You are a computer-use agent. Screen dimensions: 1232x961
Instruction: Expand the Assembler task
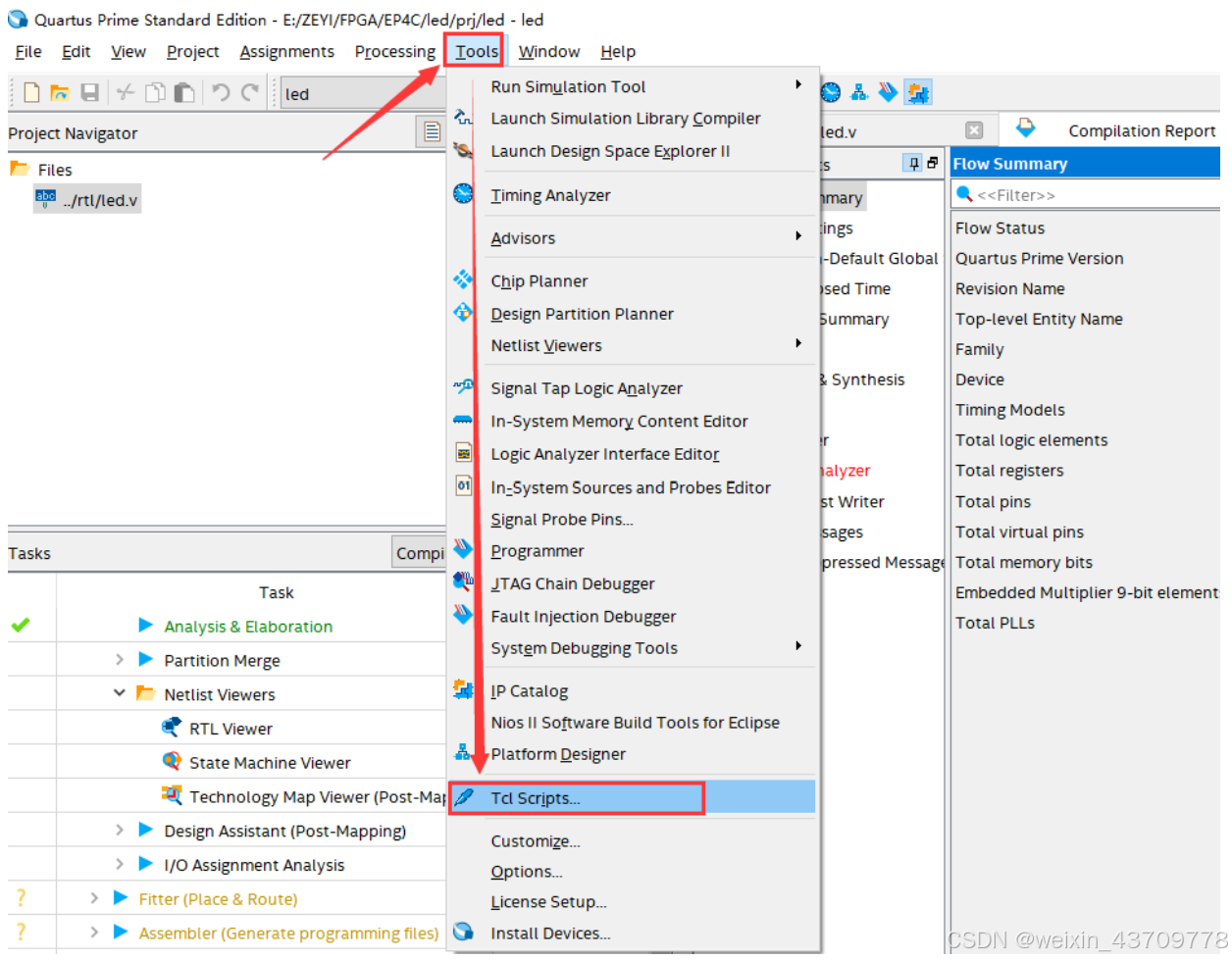[x=94, y=932]
